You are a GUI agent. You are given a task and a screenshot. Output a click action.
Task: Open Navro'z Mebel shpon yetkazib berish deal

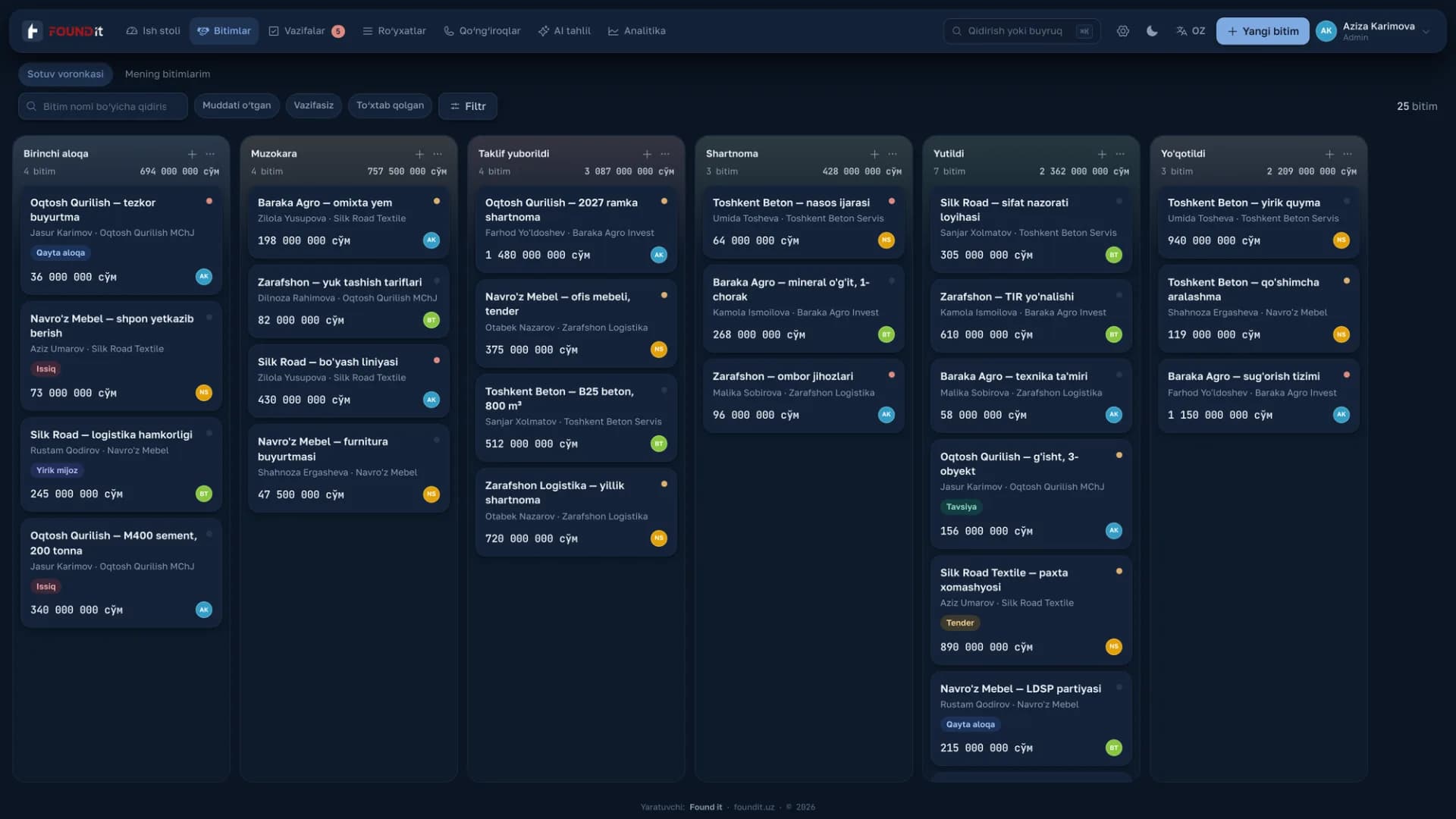click(x=121, y=356)
